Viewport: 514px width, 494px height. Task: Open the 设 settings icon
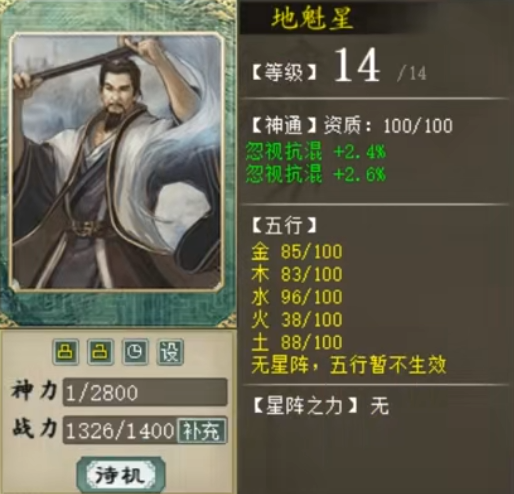(x=170, y=352)
